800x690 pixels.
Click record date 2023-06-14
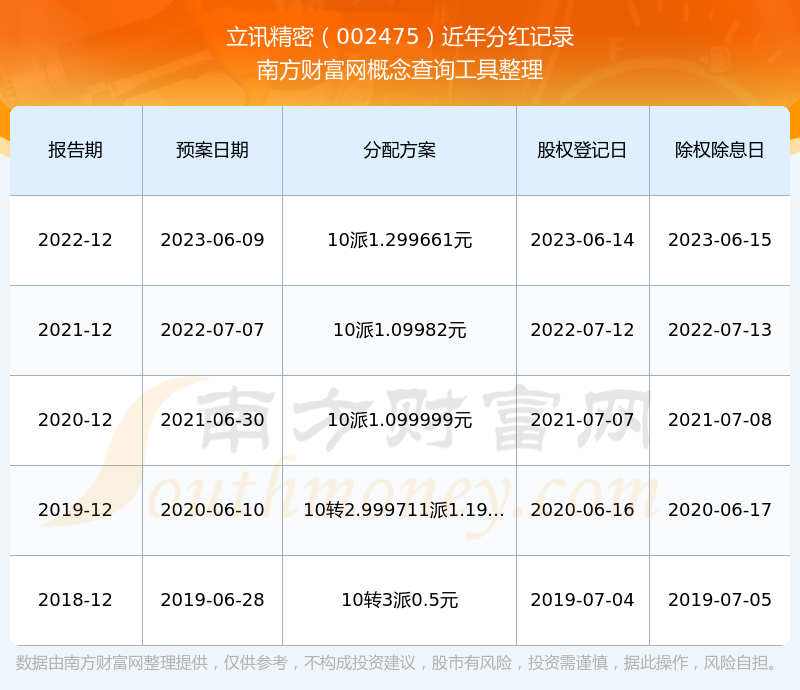point(582,240)
